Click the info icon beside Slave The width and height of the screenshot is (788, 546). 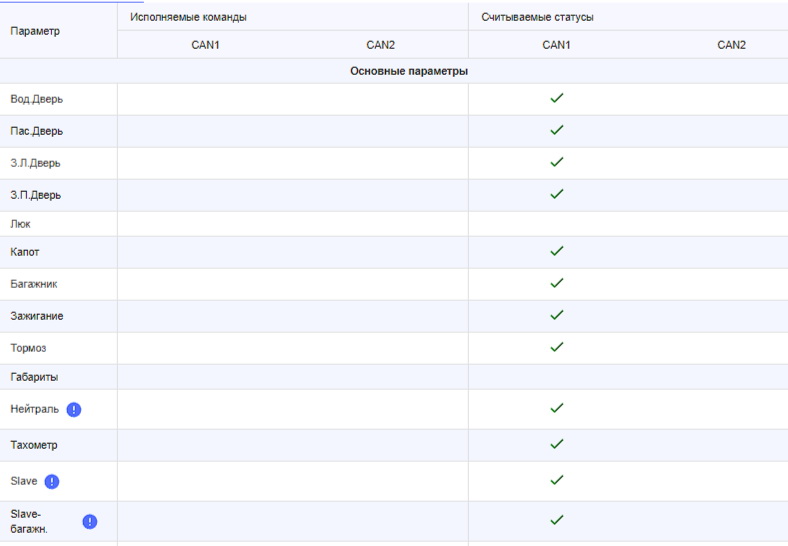(52, 481)
